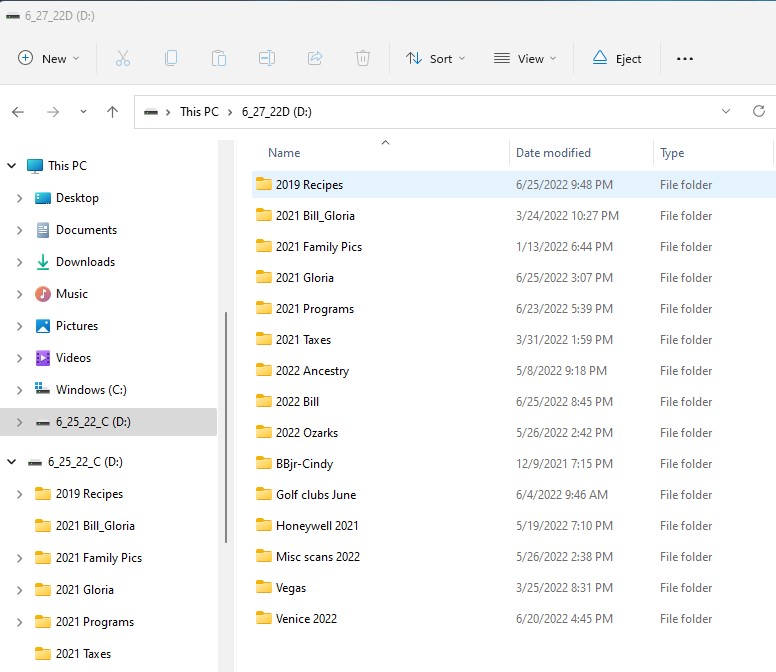The height and width of the screenshot is (672, 776).
Task: Eject the D: drive
Action: click(617, 58)
